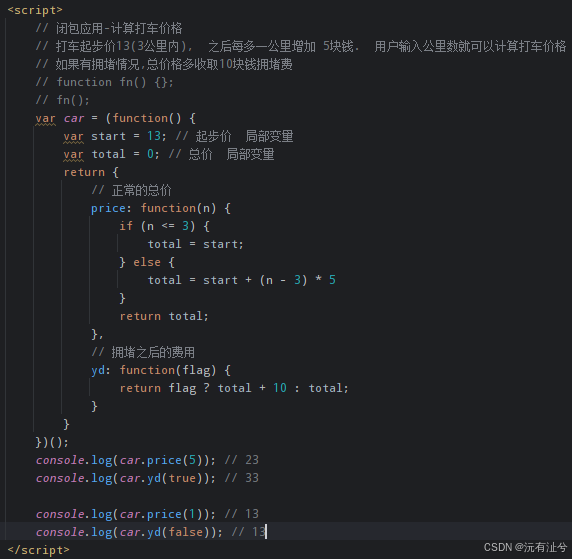572x559 pixels.
Task: Click the 'total = start + (n - 3) * 5' line
Action: tap(241, 280)
